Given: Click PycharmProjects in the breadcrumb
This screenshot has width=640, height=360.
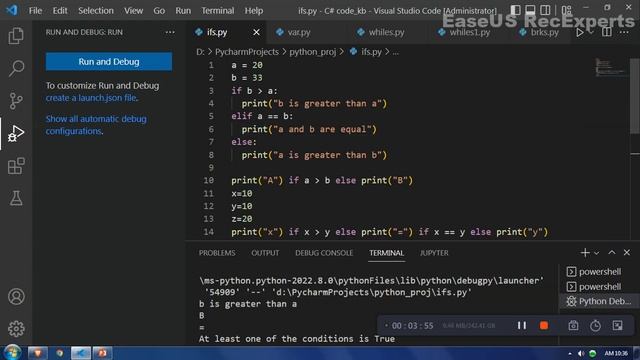Looking at the screenshot, I should click(247, 52).
